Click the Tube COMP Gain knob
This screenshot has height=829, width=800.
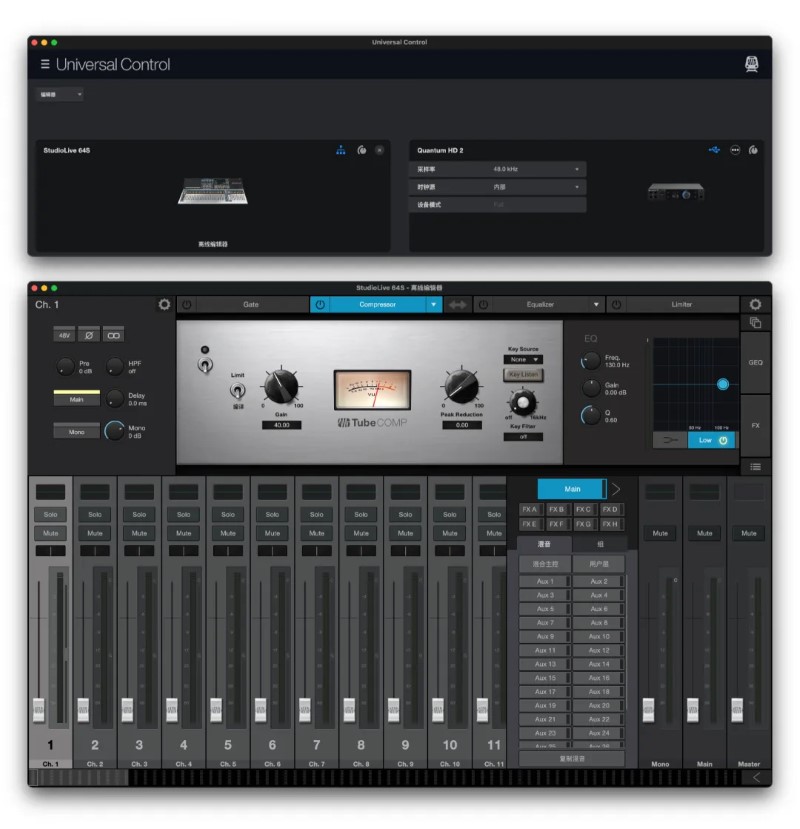tap(281, 385)
